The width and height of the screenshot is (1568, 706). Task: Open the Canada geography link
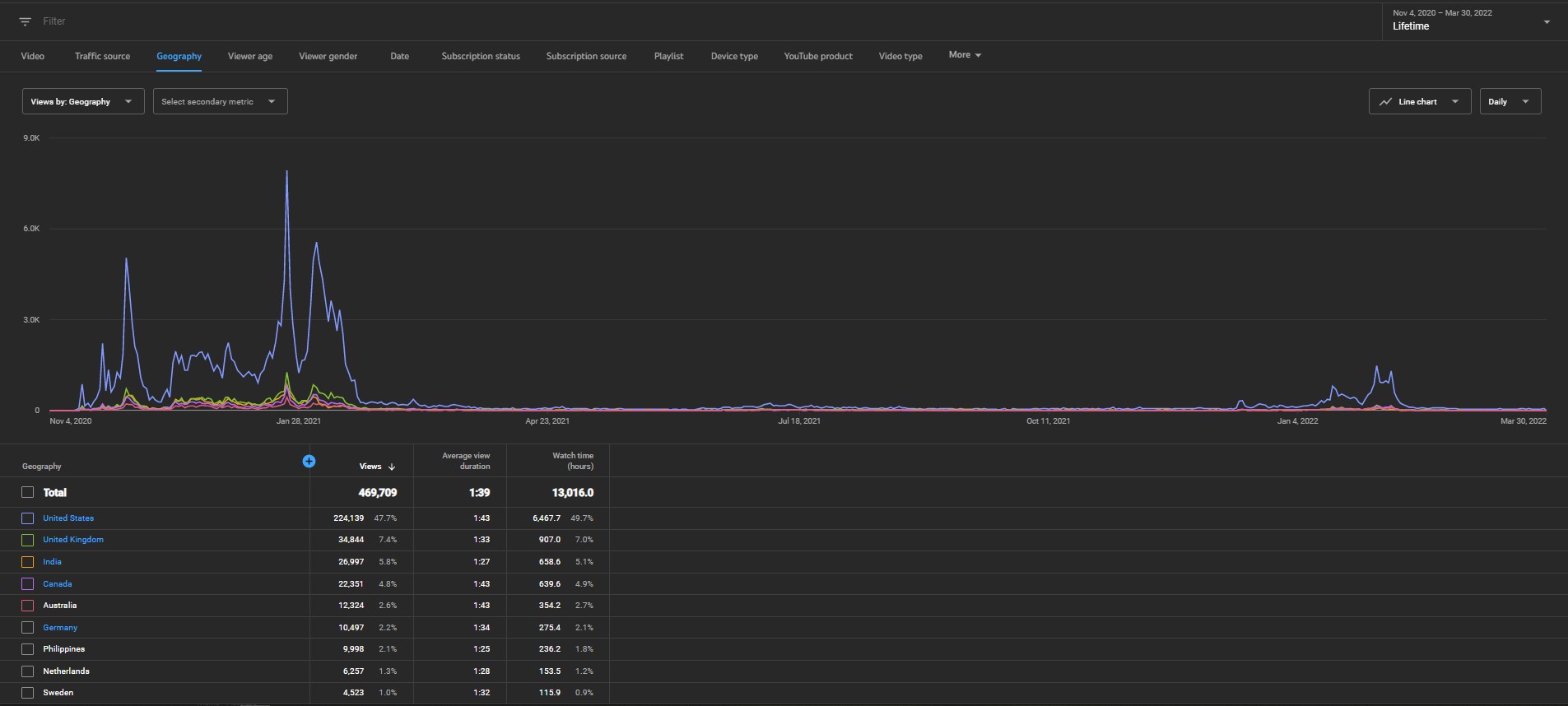coord(58,583)
